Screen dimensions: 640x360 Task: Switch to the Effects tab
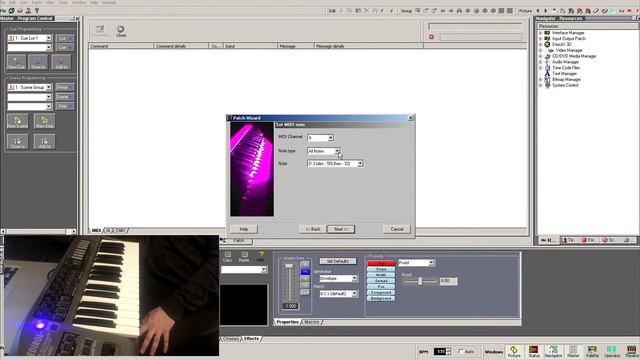pyautogui.click(x=251, y=339)
